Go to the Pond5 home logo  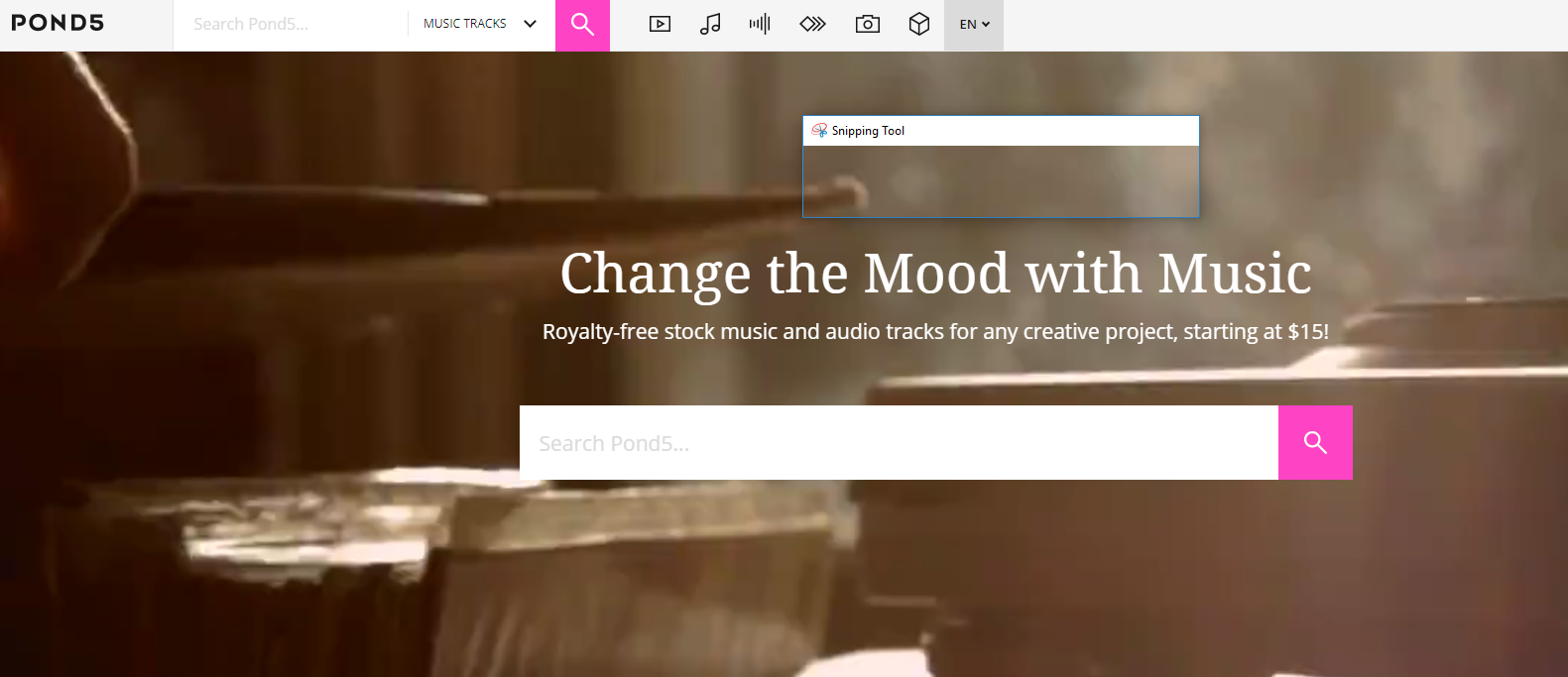coord(58,23)
